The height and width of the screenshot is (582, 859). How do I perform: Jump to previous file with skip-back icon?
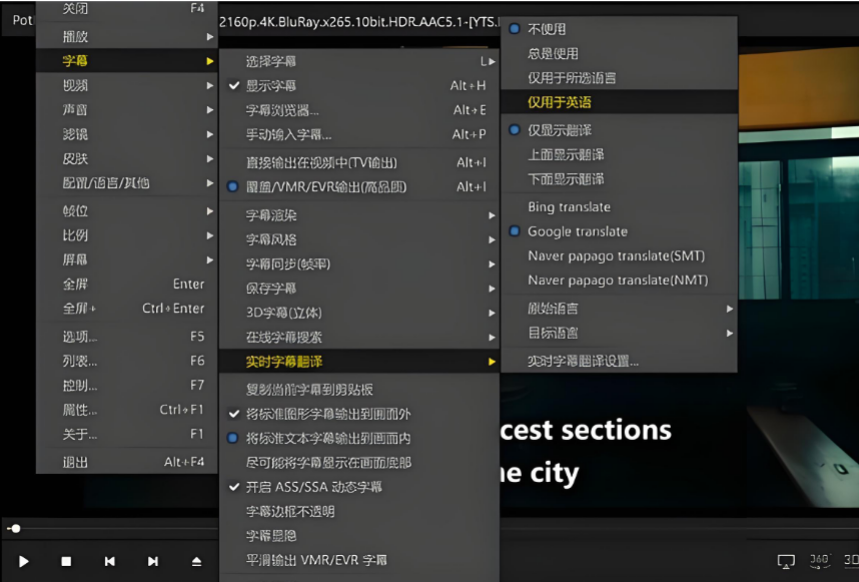coord(110,562)
